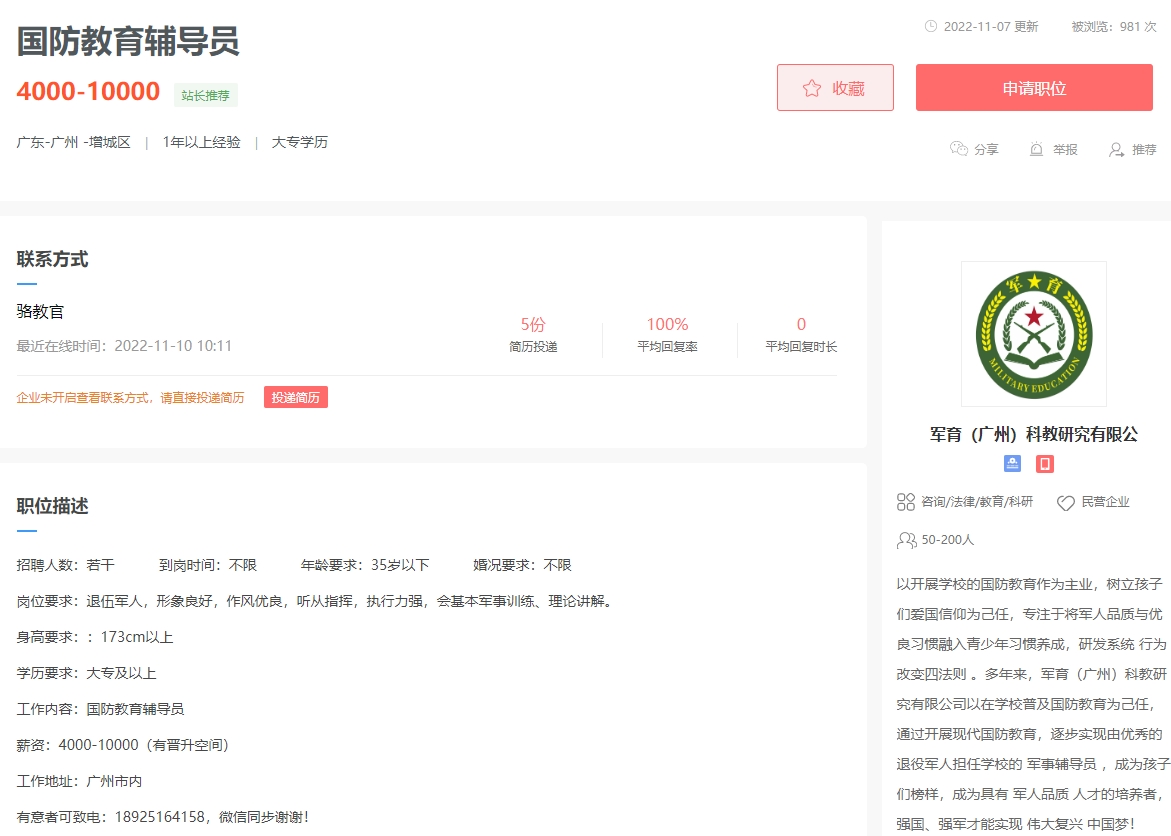Screen dimensions: 1171x836
Task: Click the 举报 bell icon
Action: click(x=1036, y=149)
